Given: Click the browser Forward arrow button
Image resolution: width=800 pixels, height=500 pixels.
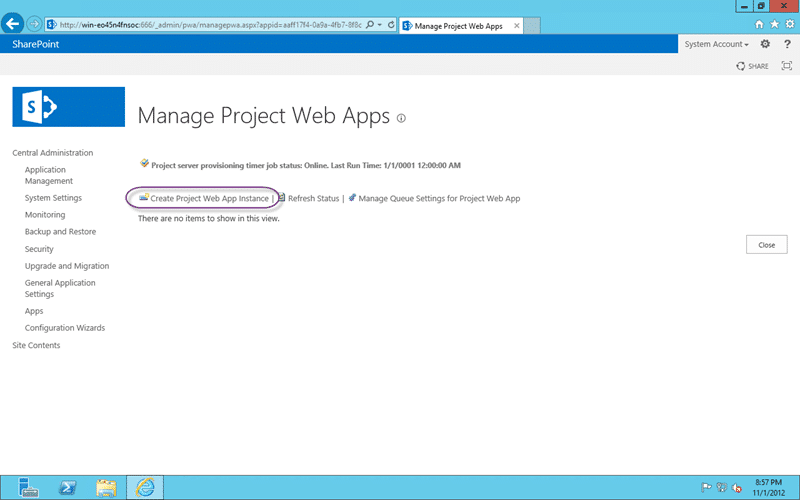Looking at the screenshot, I should tap(34, 24).
